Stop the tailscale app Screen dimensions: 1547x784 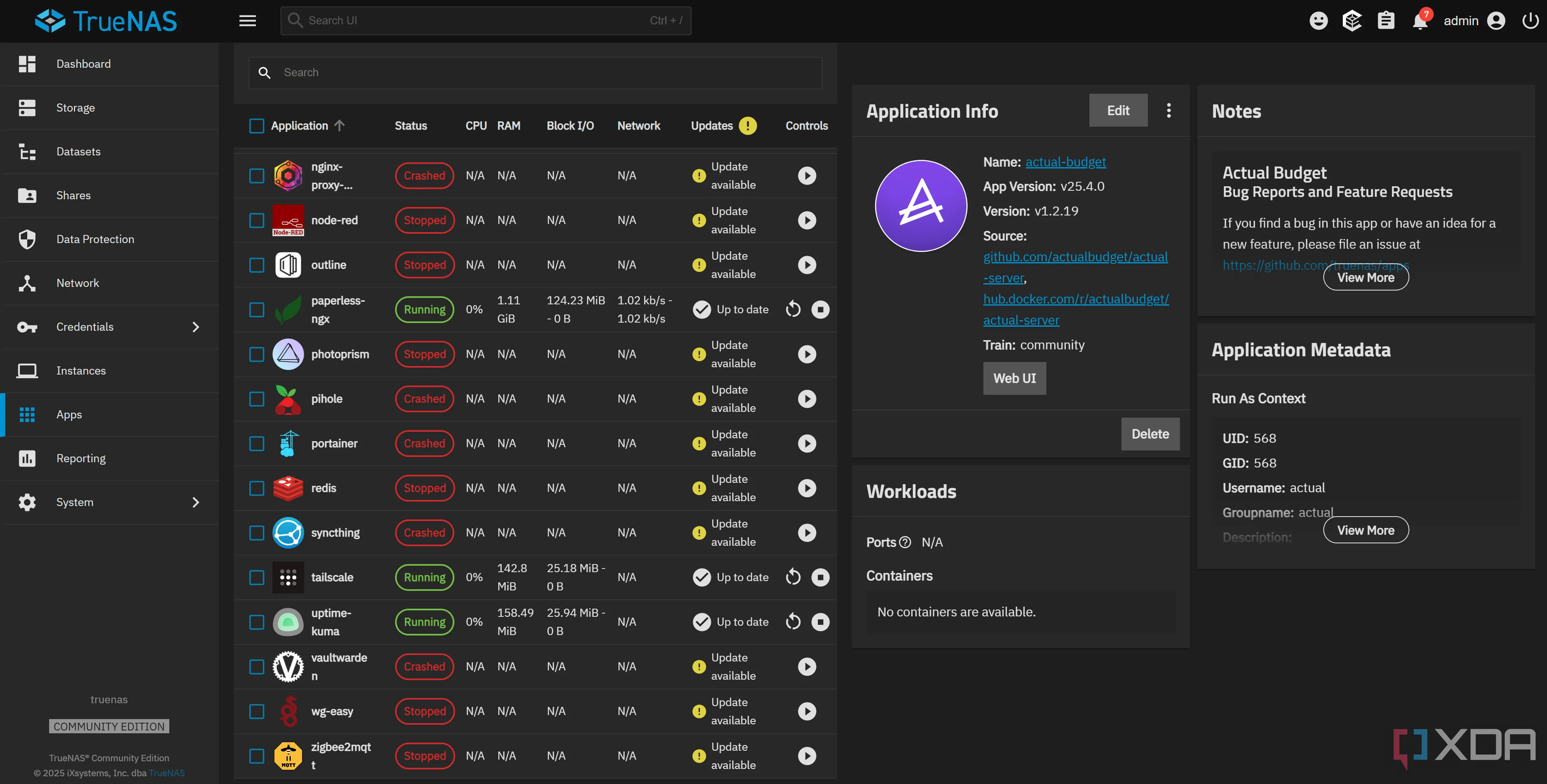click(820, 577)
